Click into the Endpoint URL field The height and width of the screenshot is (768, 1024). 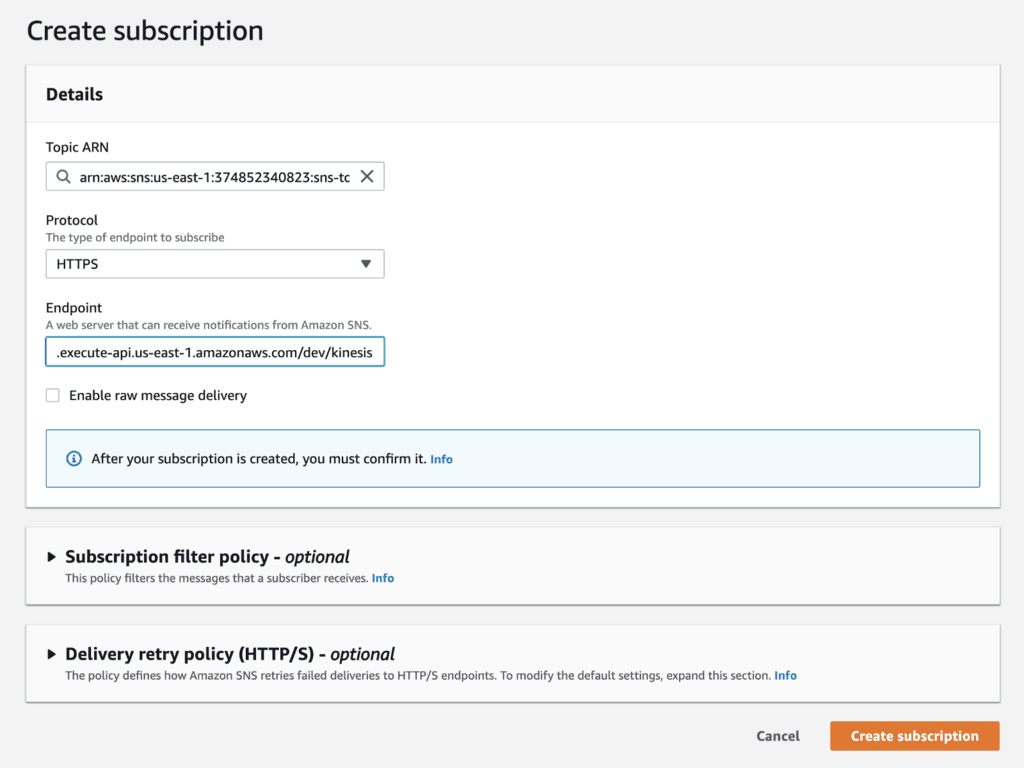click(x=215, y=352)
